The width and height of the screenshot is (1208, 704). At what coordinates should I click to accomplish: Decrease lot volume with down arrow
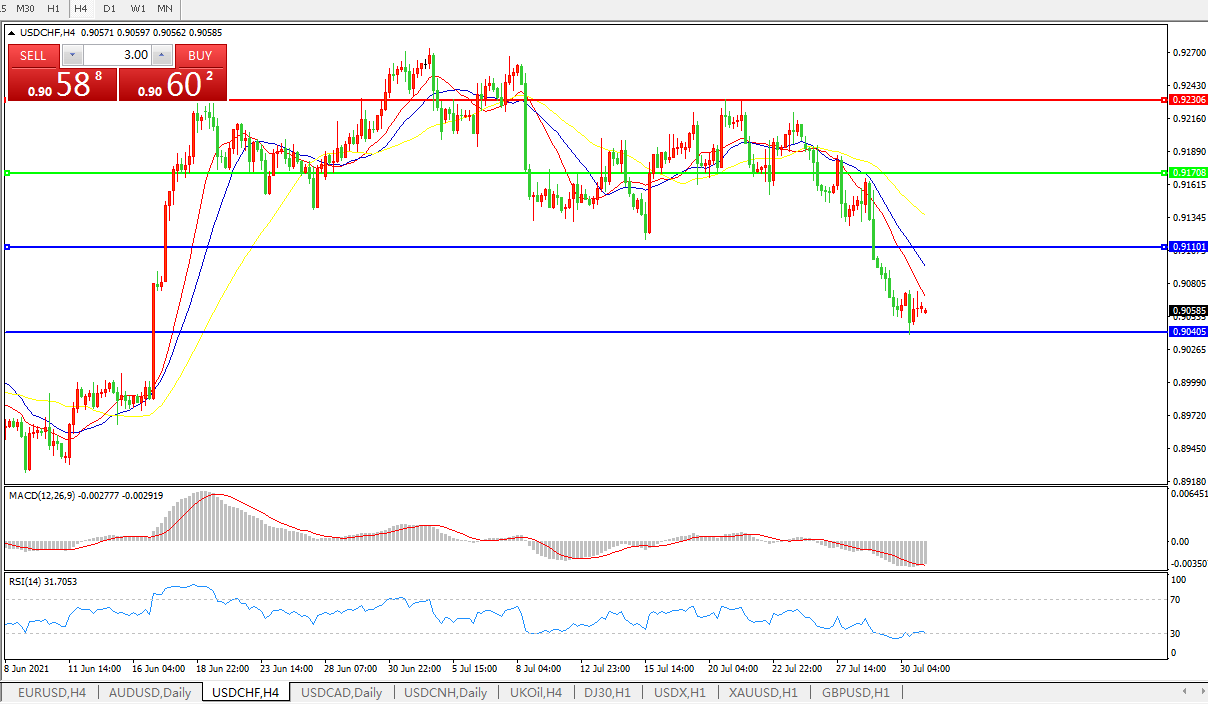tap(70, 55)
